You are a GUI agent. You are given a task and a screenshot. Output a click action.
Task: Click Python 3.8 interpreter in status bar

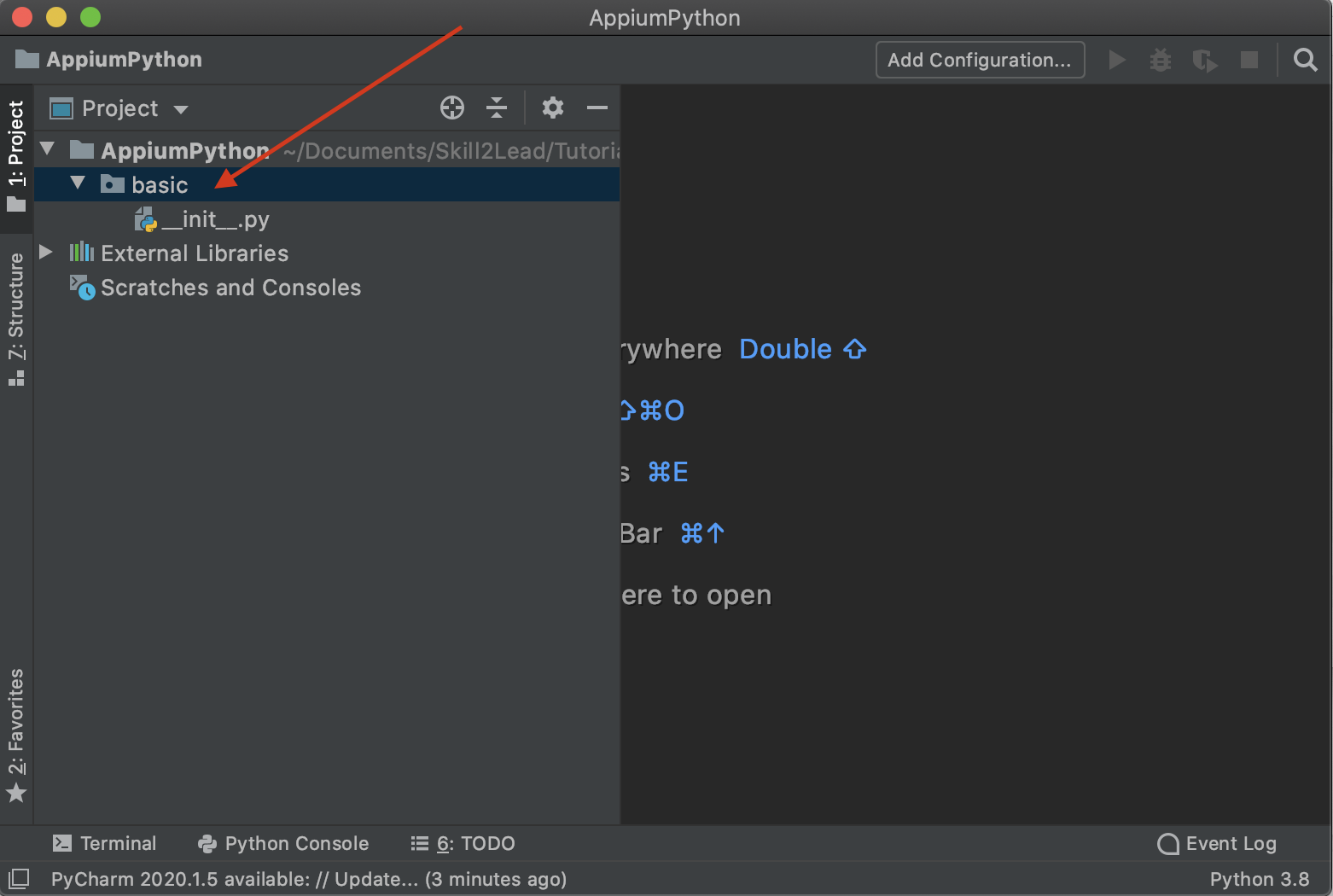(1259, 879)
